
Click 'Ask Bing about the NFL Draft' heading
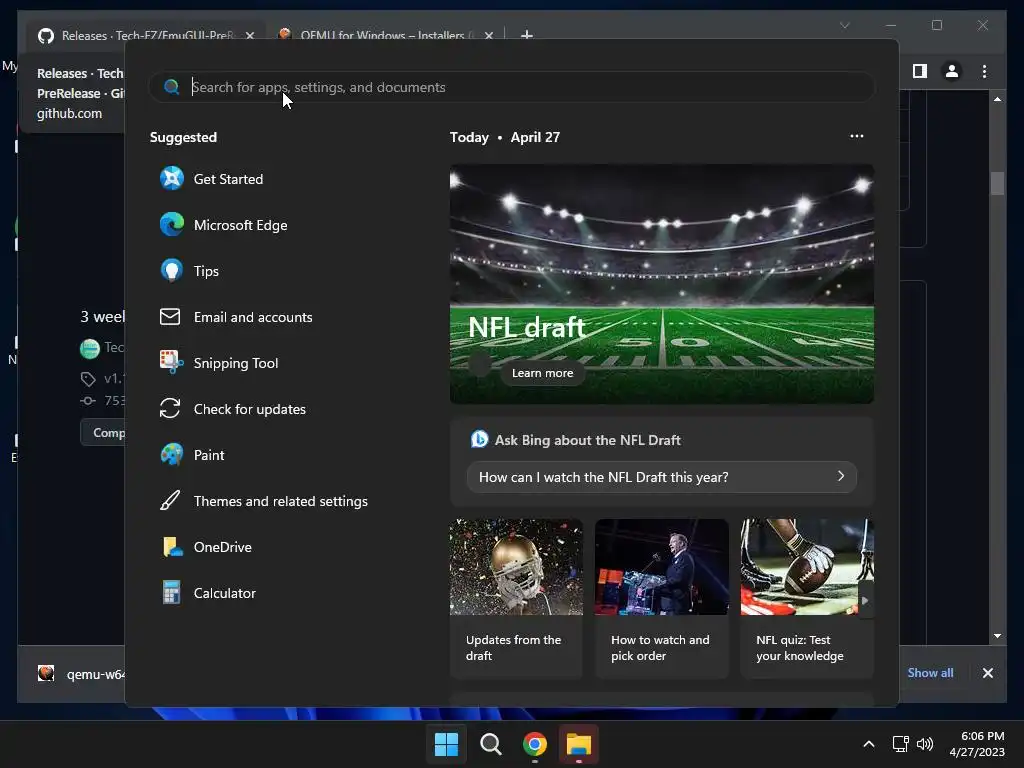(x=587, y=440)
